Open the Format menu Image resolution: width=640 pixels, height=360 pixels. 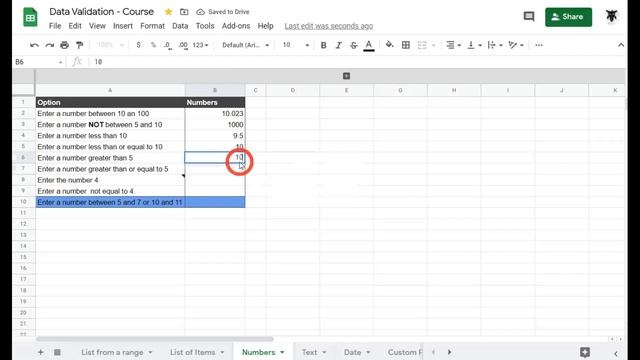click(x=152, y=26)
